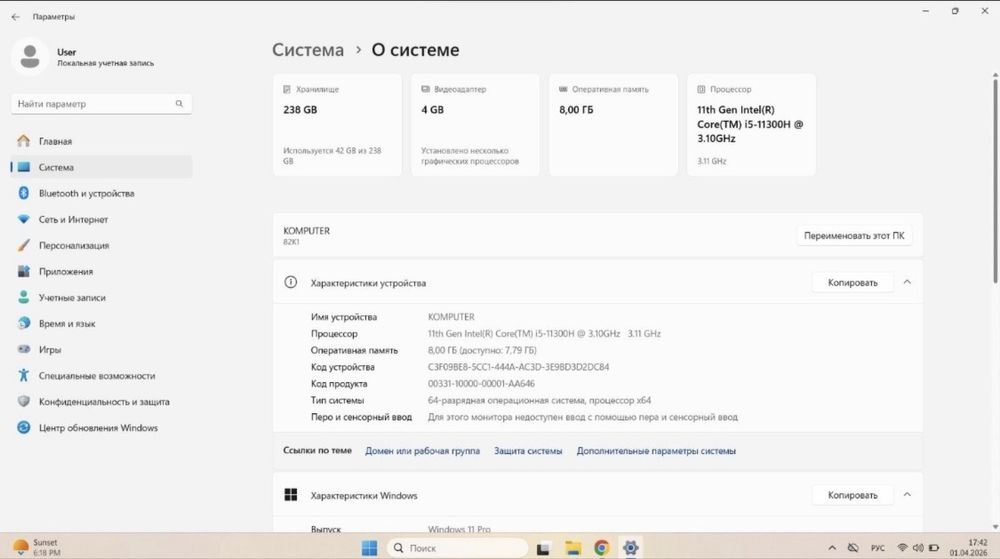Viewport: 1000px width, 559px height.
Task: Click the battery tray icon
Action: tap(934, 548)
